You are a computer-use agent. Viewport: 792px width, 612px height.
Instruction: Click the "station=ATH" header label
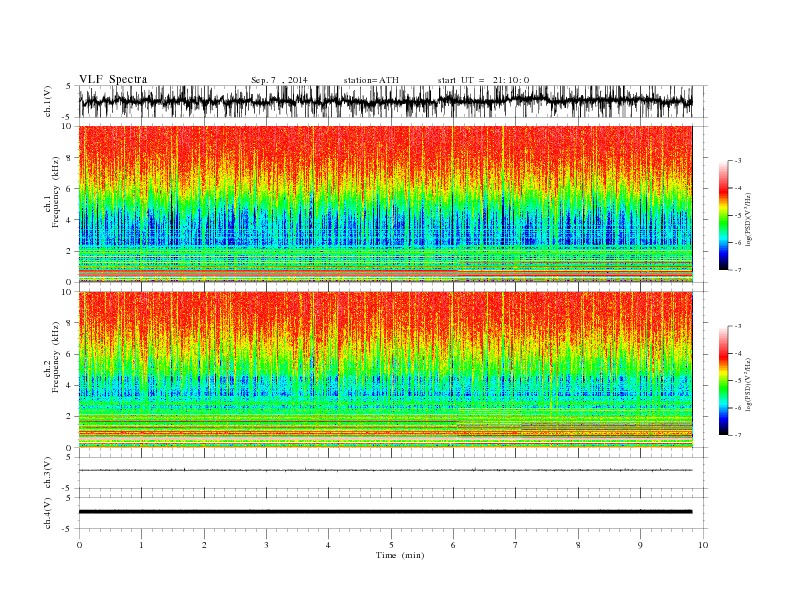pos(371,80)
